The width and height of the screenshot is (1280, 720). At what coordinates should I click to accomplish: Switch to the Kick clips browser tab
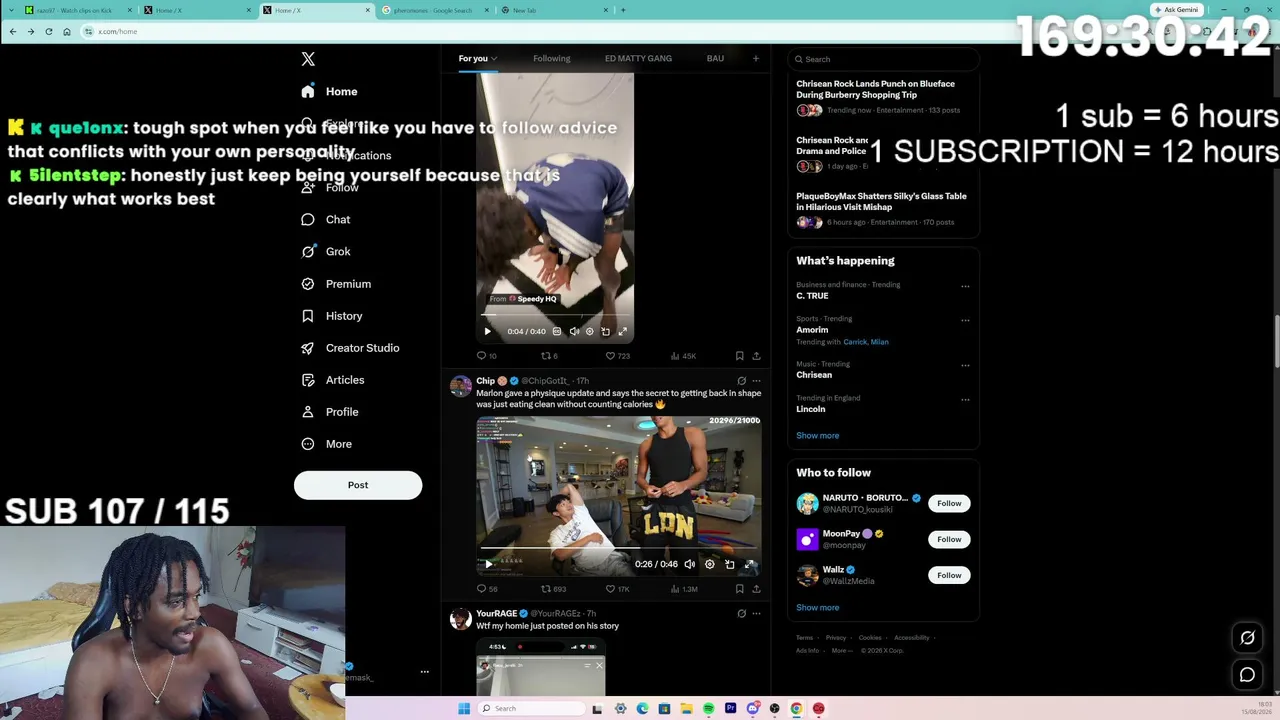pos(76,10)
